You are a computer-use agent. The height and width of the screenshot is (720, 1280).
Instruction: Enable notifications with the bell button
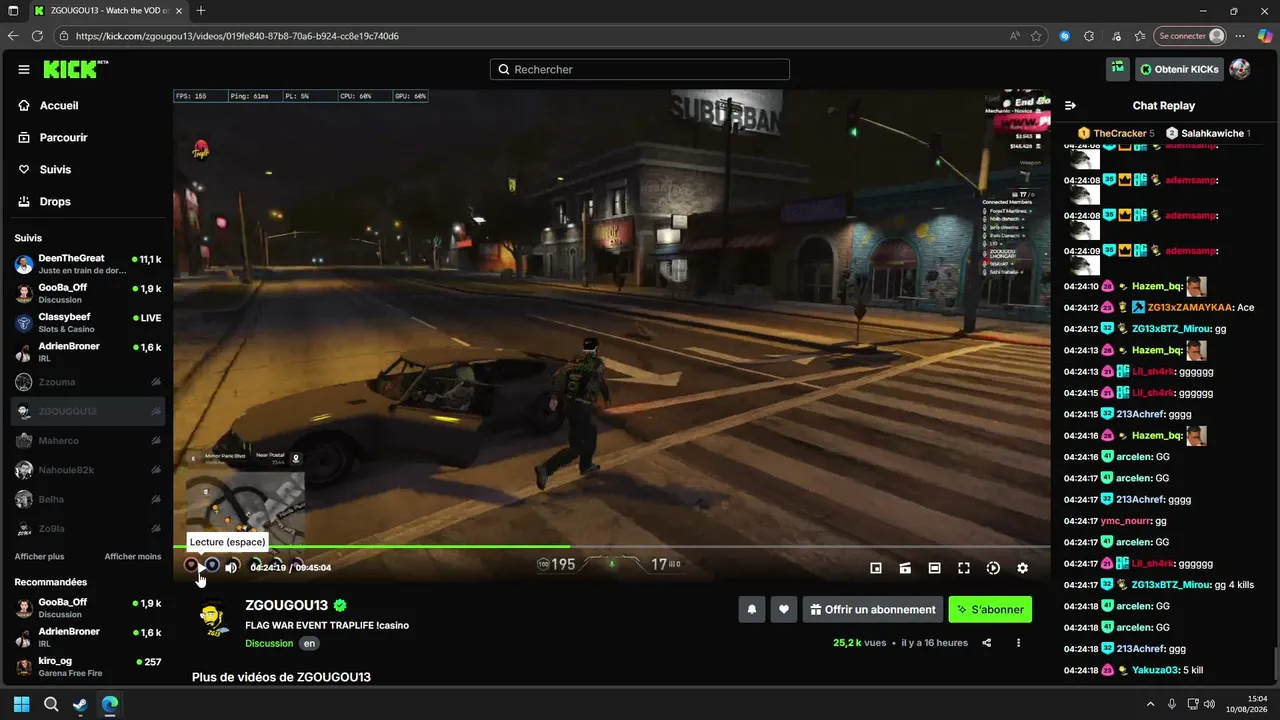(752, 609)
